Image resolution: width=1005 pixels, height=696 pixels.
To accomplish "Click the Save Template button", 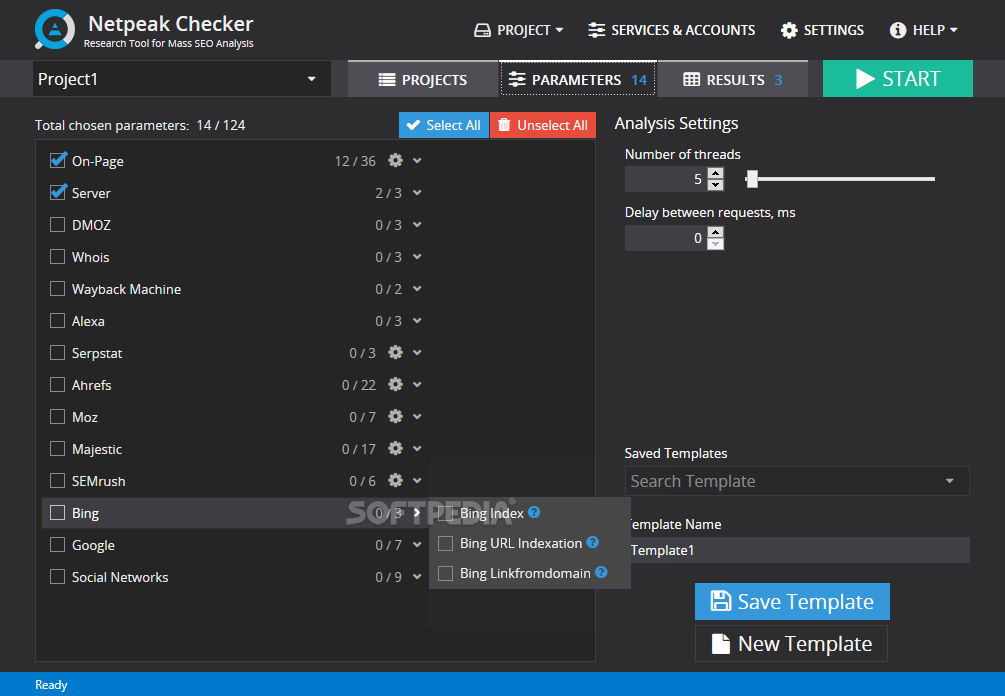I will pyautogui.click(x=792, y=601).
